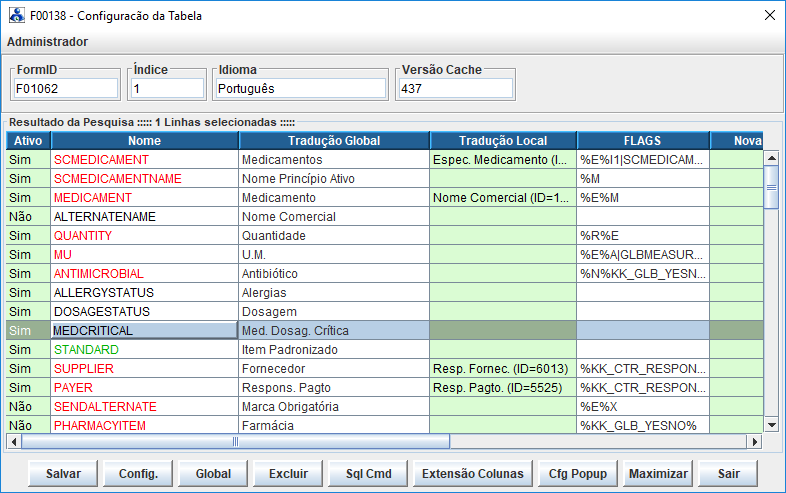Screen dimensions: 786x493
Task: Open Sql Cmd button
Action: (369, 473)
